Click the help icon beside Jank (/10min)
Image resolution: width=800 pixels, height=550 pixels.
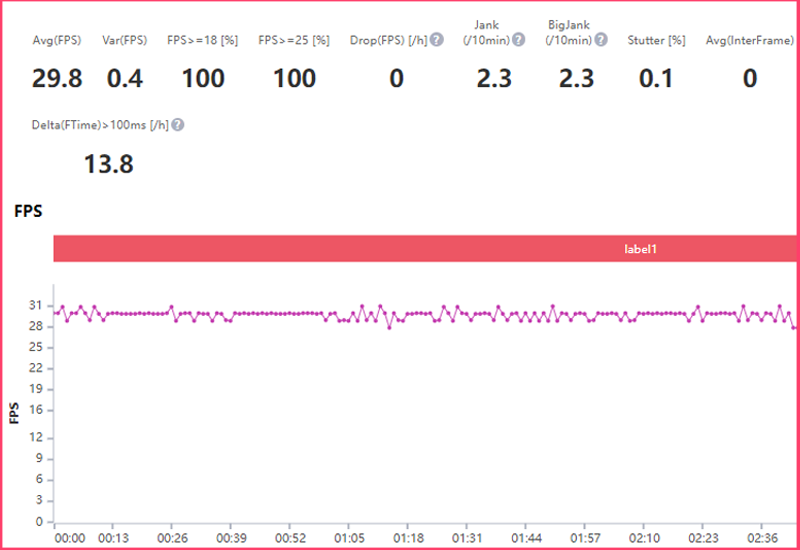pos(518,40)
